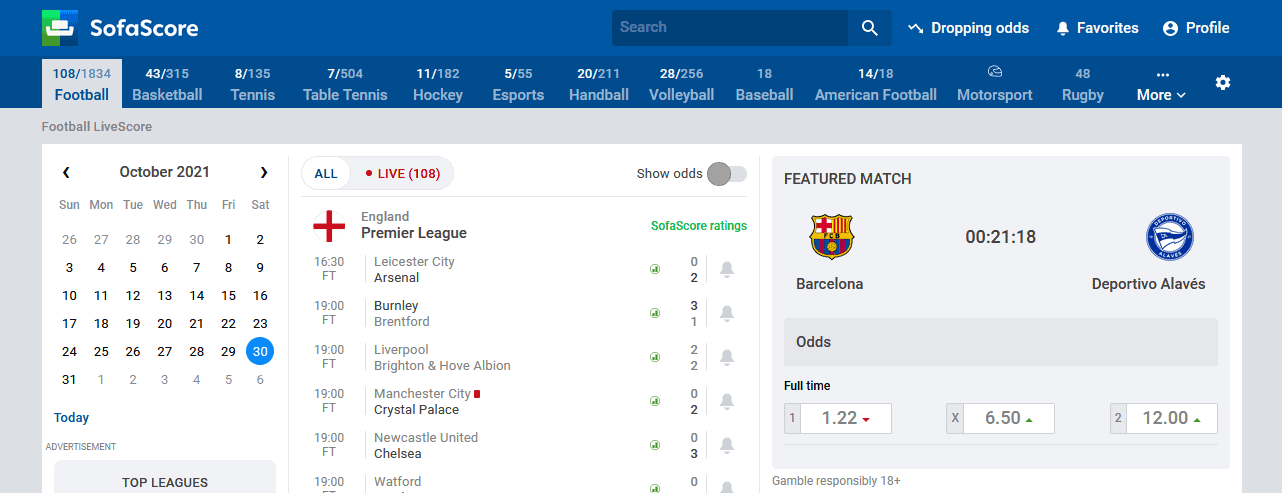
Task: Click the Deportivo Alavés club crest
Action: click(1169, 237)
